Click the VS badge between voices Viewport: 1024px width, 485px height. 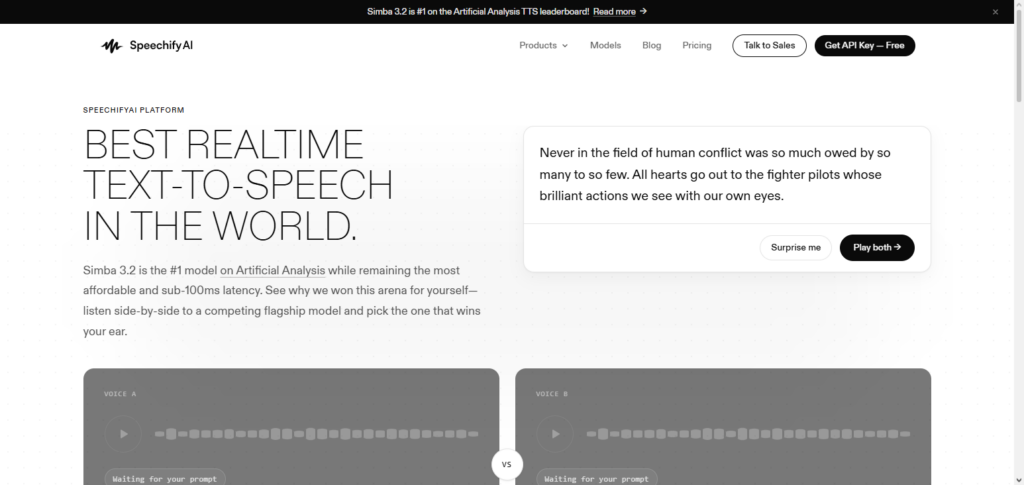pos(507,465)
